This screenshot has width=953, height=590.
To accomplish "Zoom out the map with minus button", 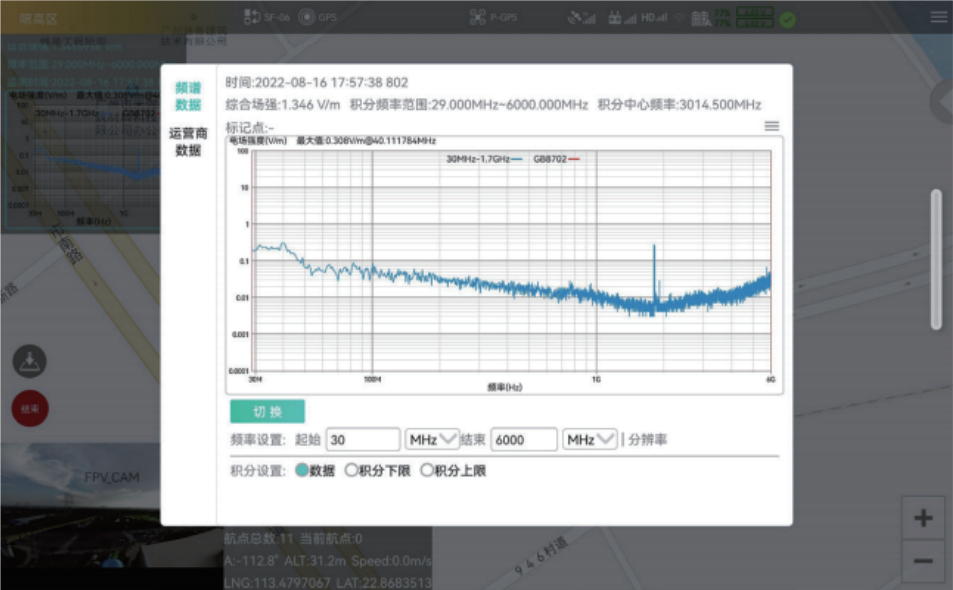I will [923, 561].
